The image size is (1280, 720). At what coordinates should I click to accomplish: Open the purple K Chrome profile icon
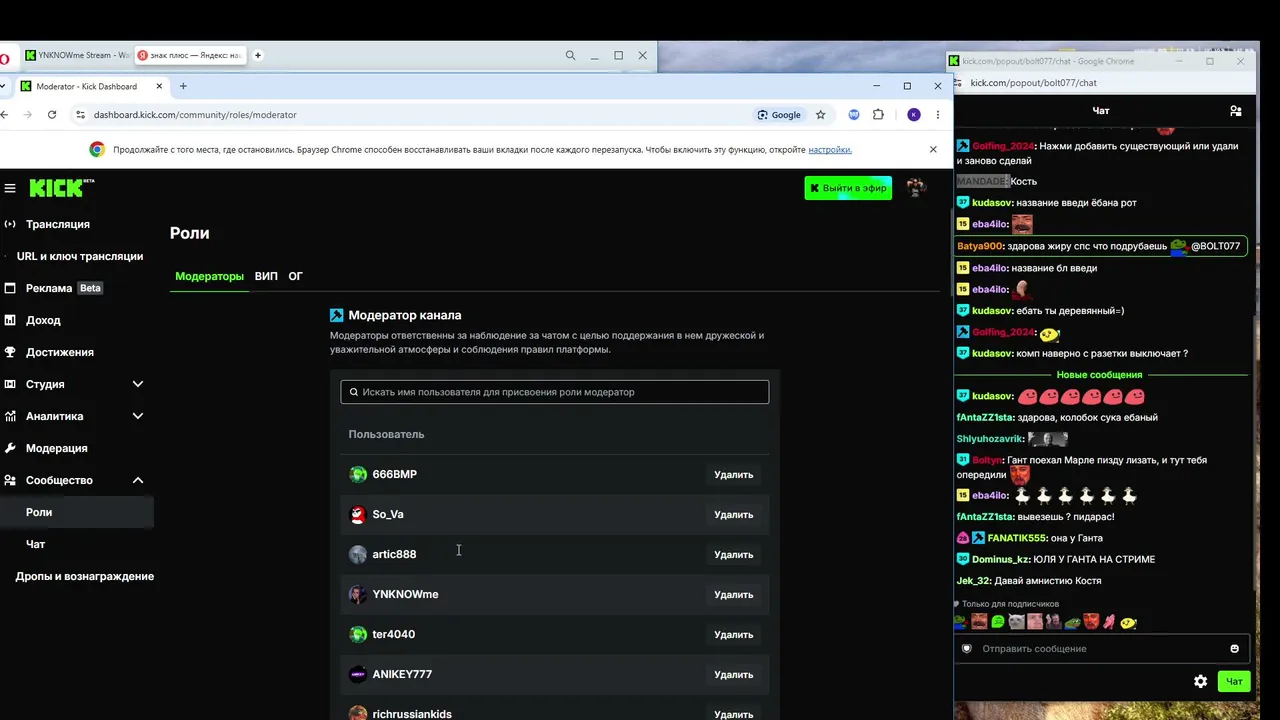pos(914,115)
